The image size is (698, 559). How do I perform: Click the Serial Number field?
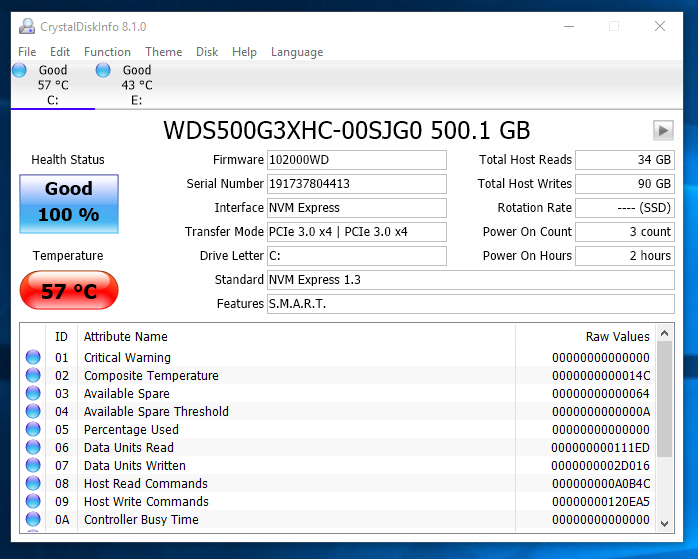point(357,184)
